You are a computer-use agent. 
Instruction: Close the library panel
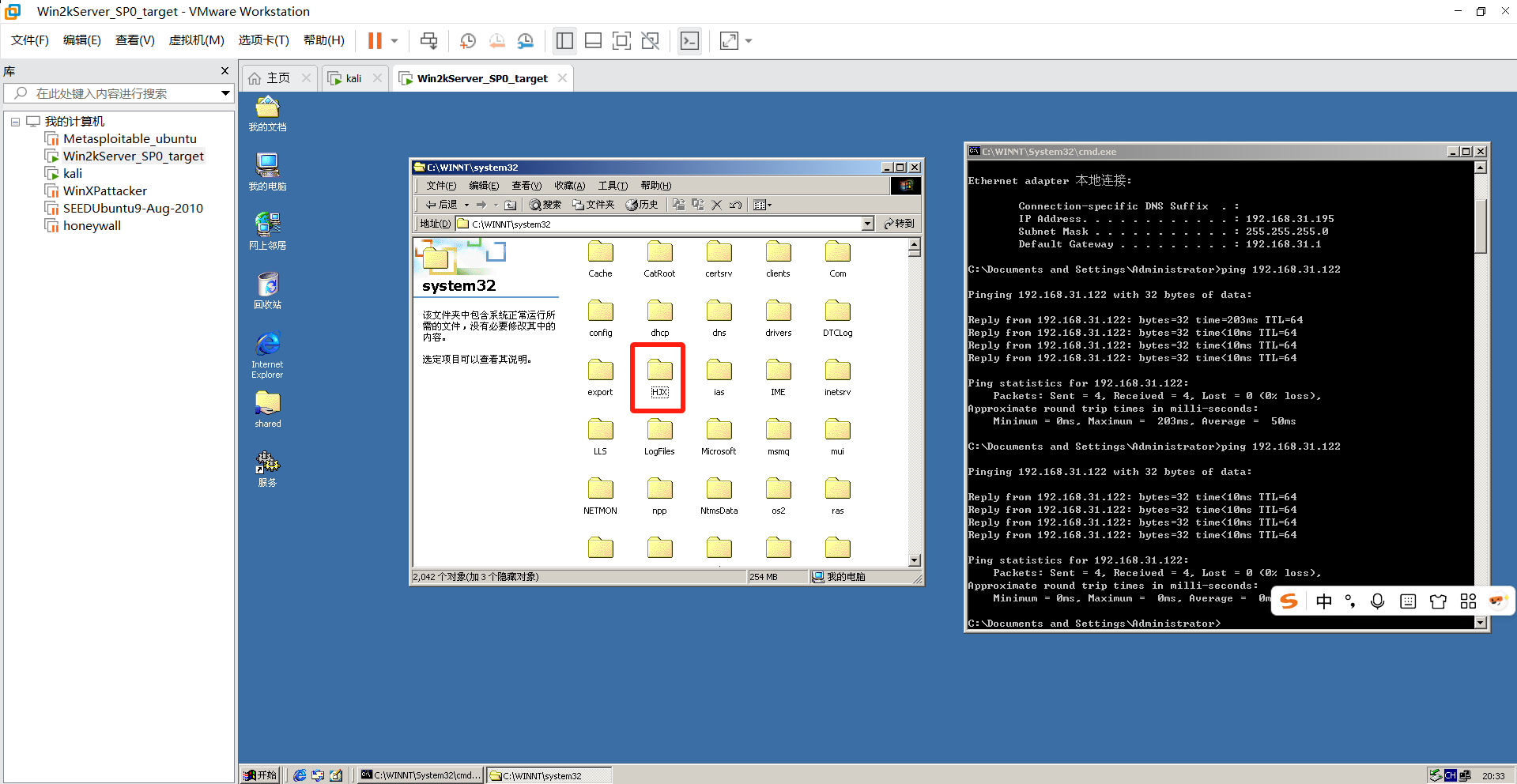click(x=225, y=71)
